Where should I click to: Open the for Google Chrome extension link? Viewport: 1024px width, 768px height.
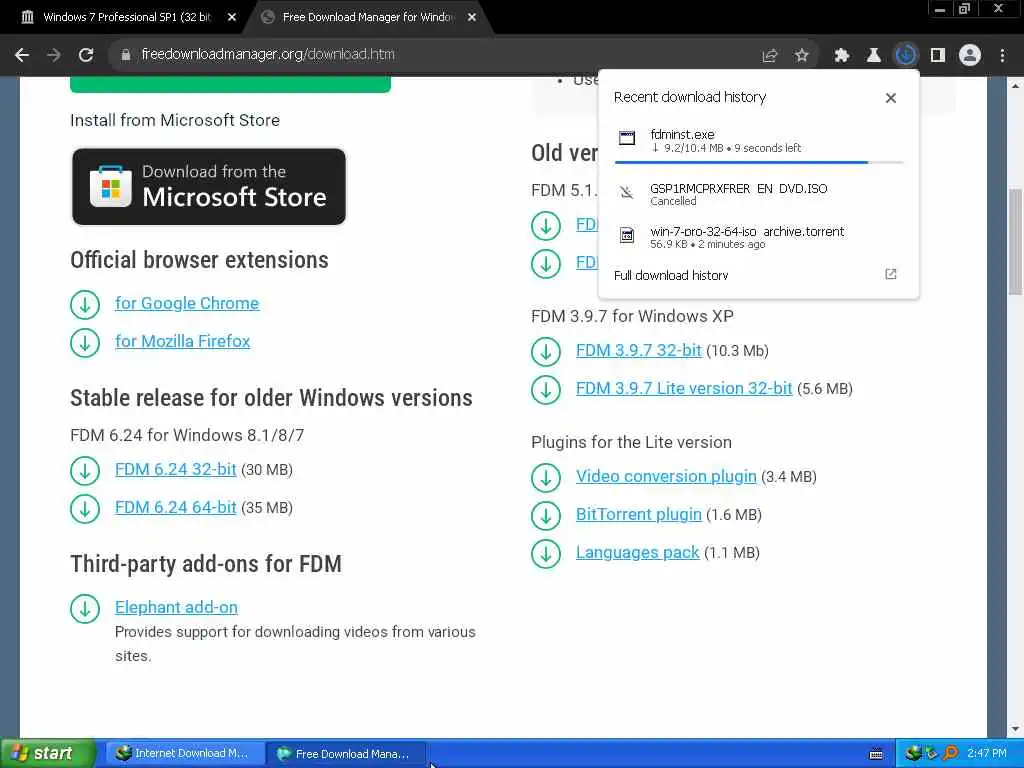pos(187,304)
